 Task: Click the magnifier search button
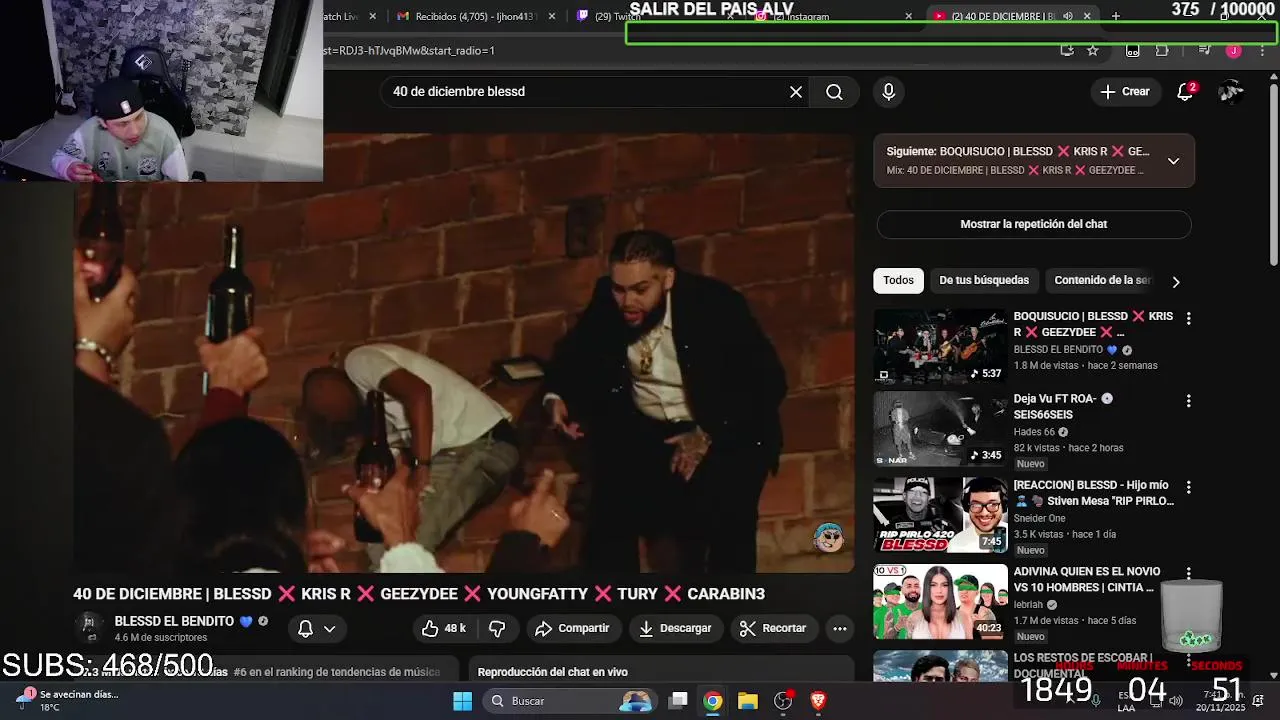click(834, 92)
